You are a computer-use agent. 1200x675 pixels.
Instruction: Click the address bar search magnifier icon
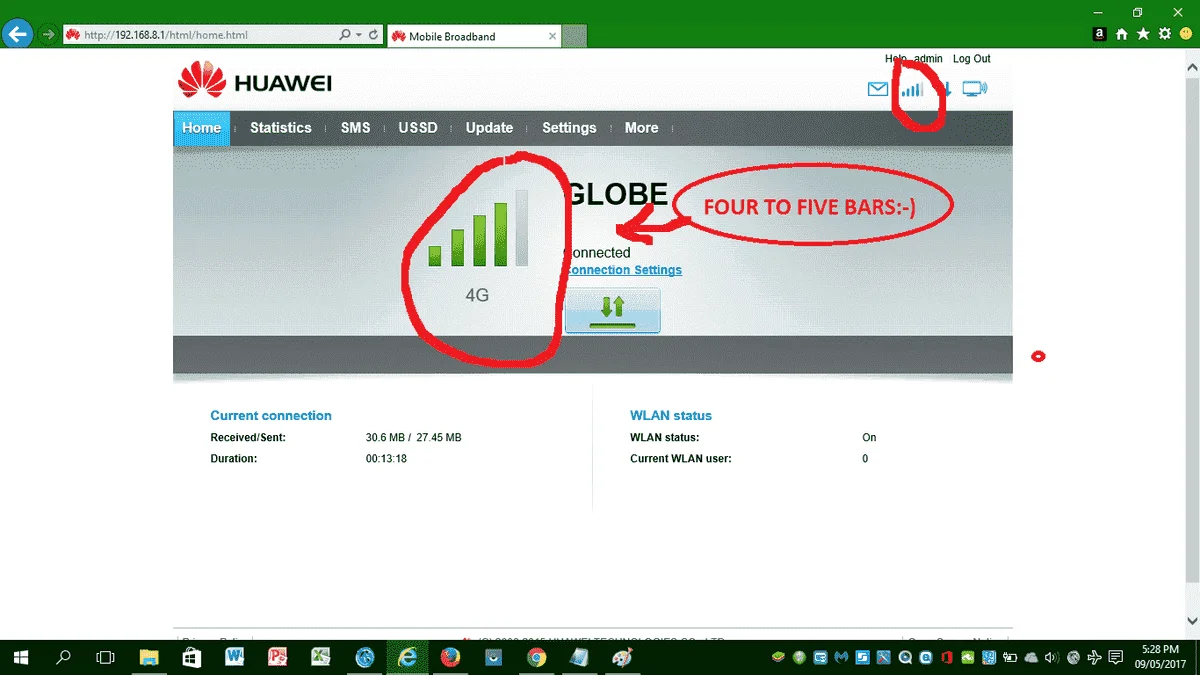pyautogui.click(x=346, y=35)
